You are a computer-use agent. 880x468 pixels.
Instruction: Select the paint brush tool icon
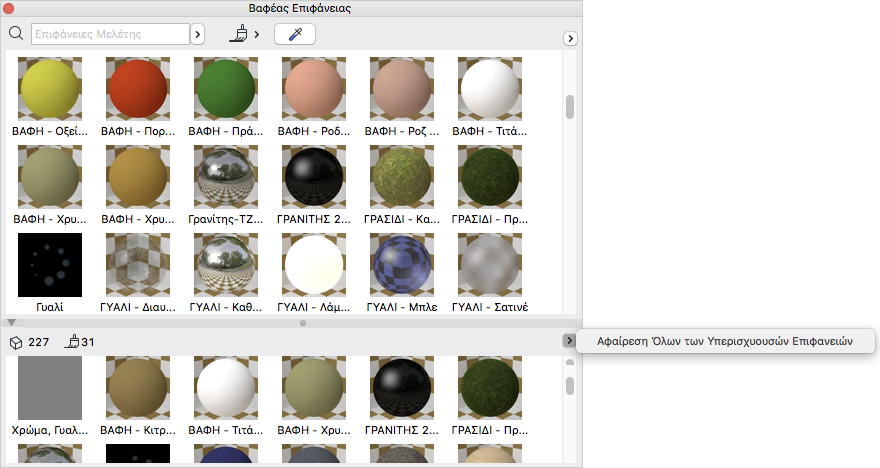[x=239, y=34]
